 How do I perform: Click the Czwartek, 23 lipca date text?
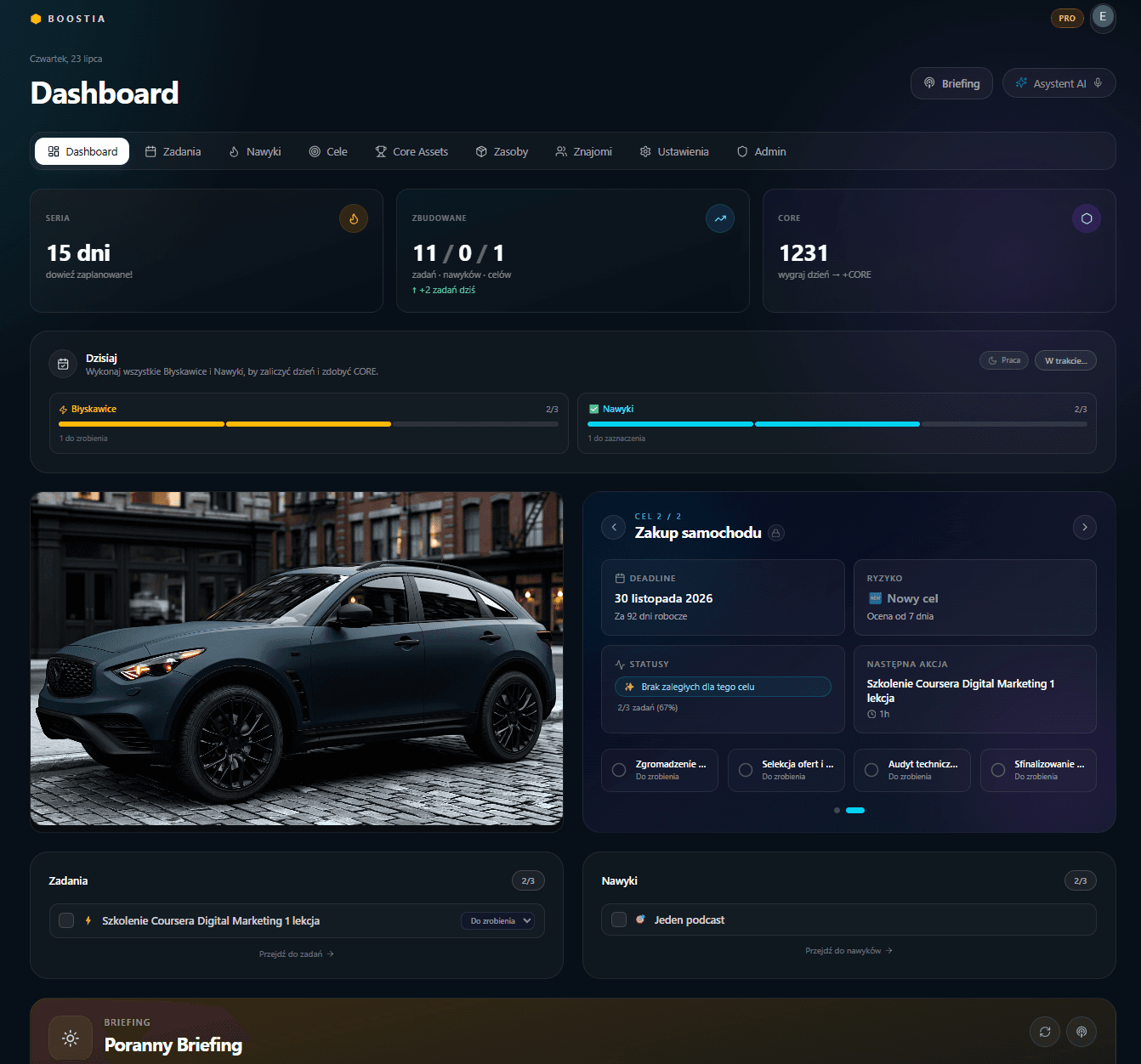65,59
